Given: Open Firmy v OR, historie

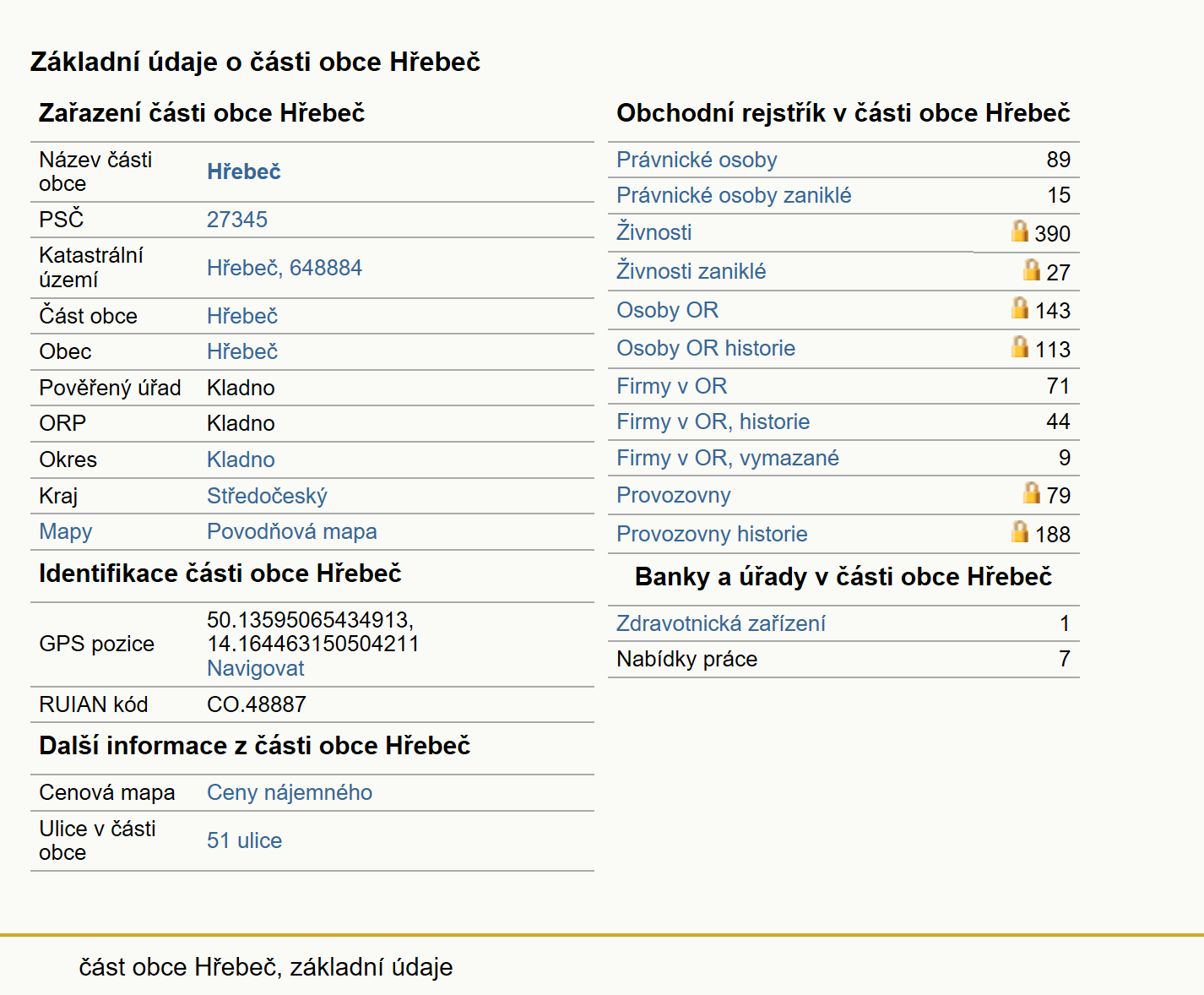Looking at the screenshot, I should tap(713, 421).
